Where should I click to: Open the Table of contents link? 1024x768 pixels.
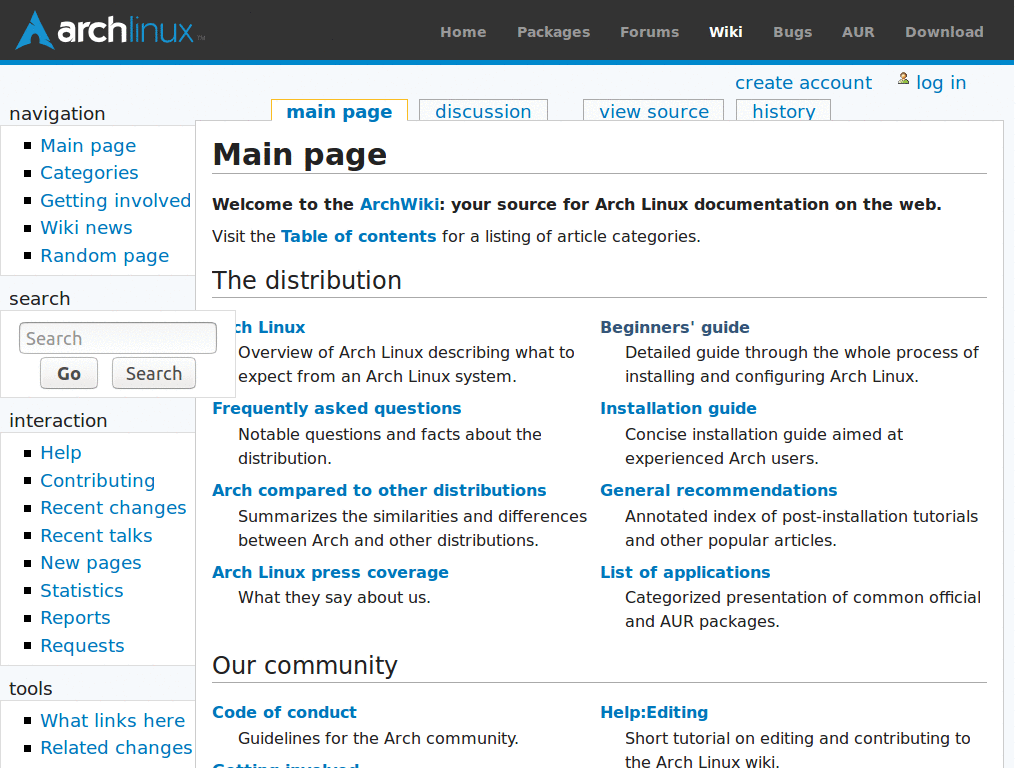point(359,236)
